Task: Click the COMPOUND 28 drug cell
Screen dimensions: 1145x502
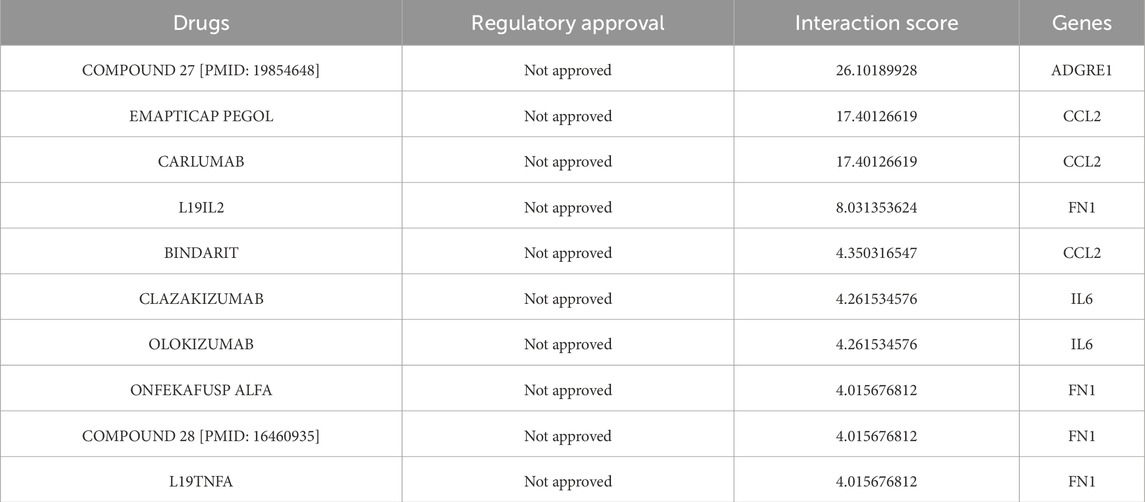Action: click(x=201, y=436)
